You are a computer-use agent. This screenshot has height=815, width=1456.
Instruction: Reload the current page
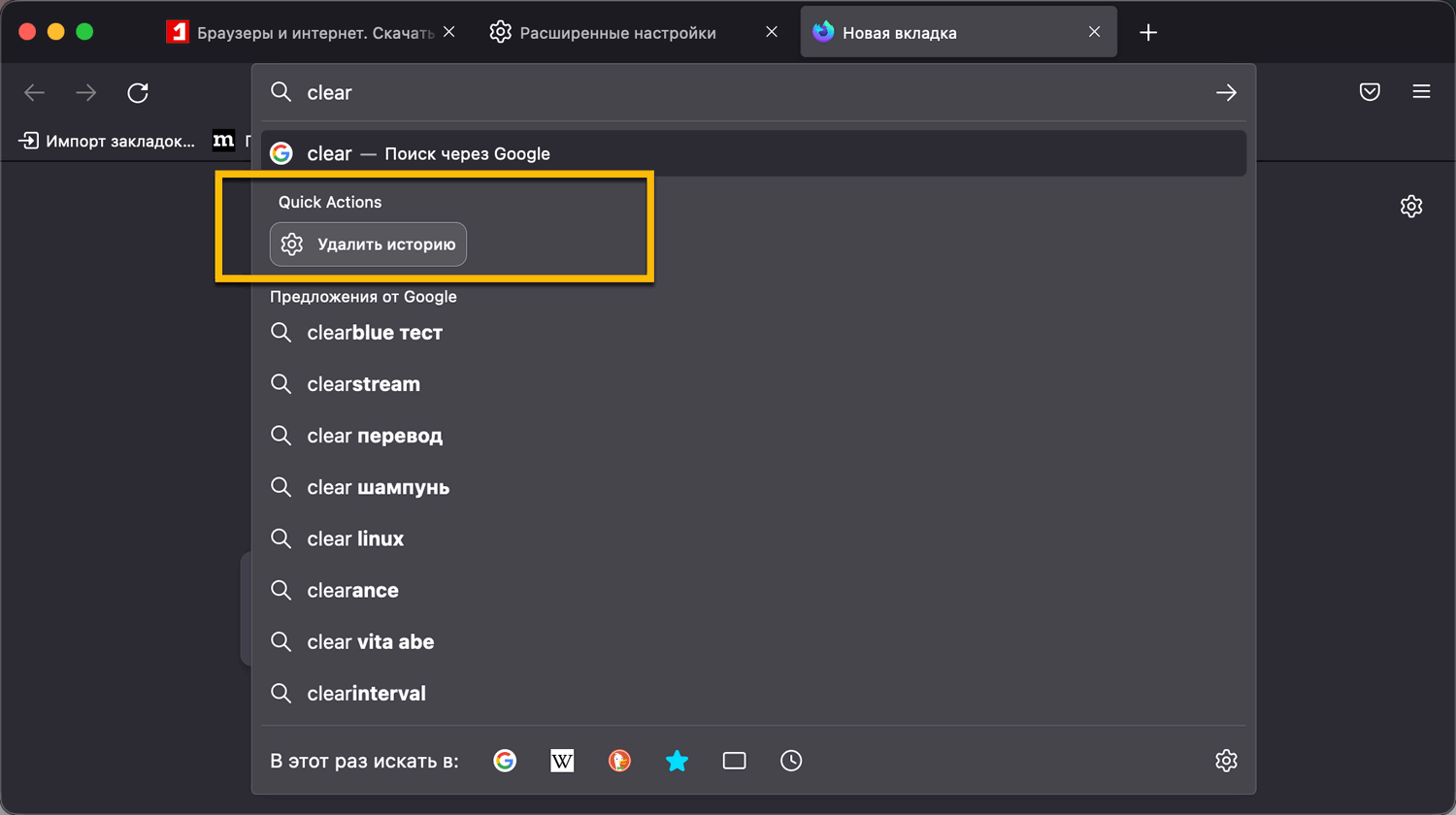coord(138,92)
